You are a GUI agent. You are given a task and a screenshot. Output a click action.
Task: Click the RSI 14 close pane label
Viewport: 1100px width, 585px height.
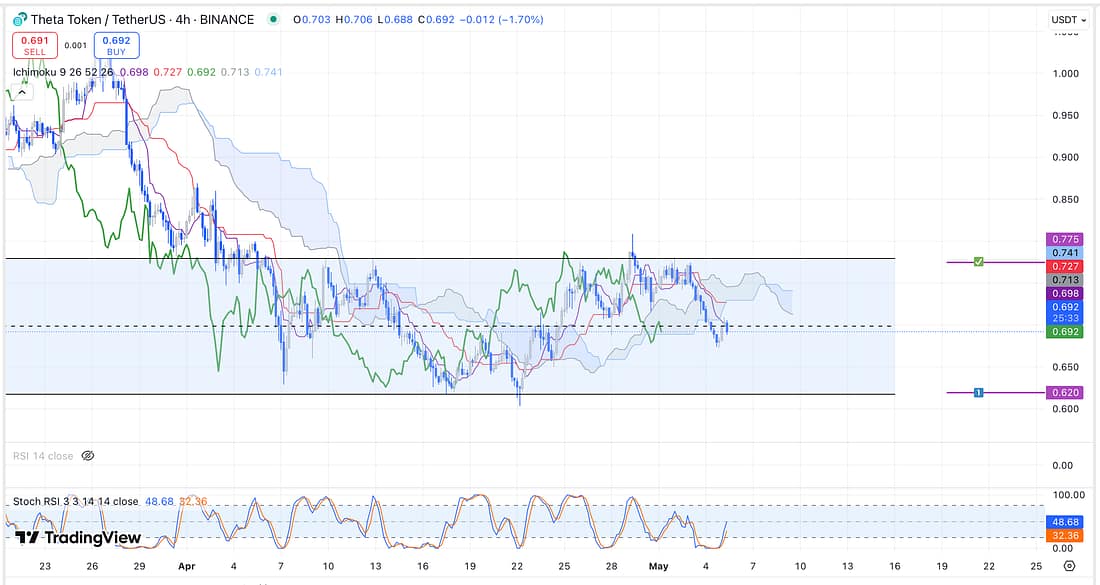point(42,456)
